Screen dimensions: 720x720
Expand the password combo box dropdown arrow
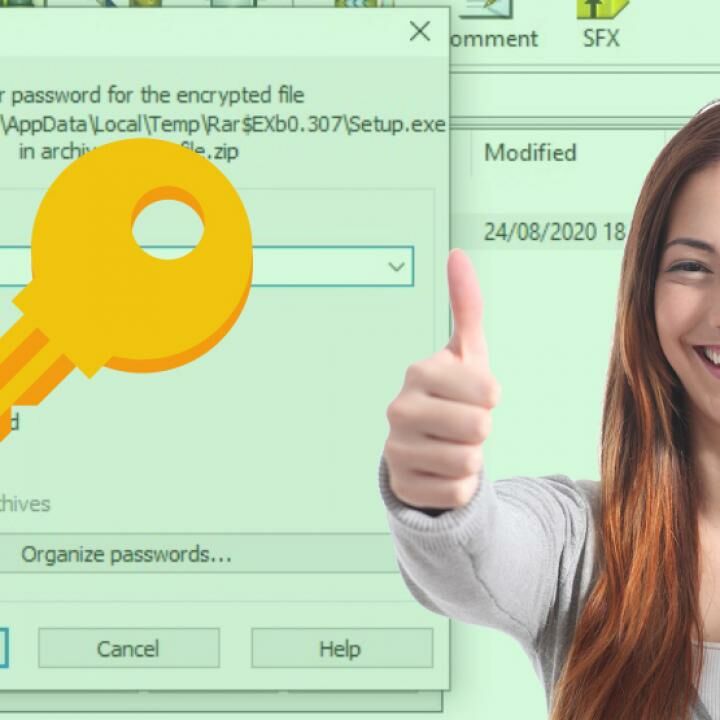(396, 267)
